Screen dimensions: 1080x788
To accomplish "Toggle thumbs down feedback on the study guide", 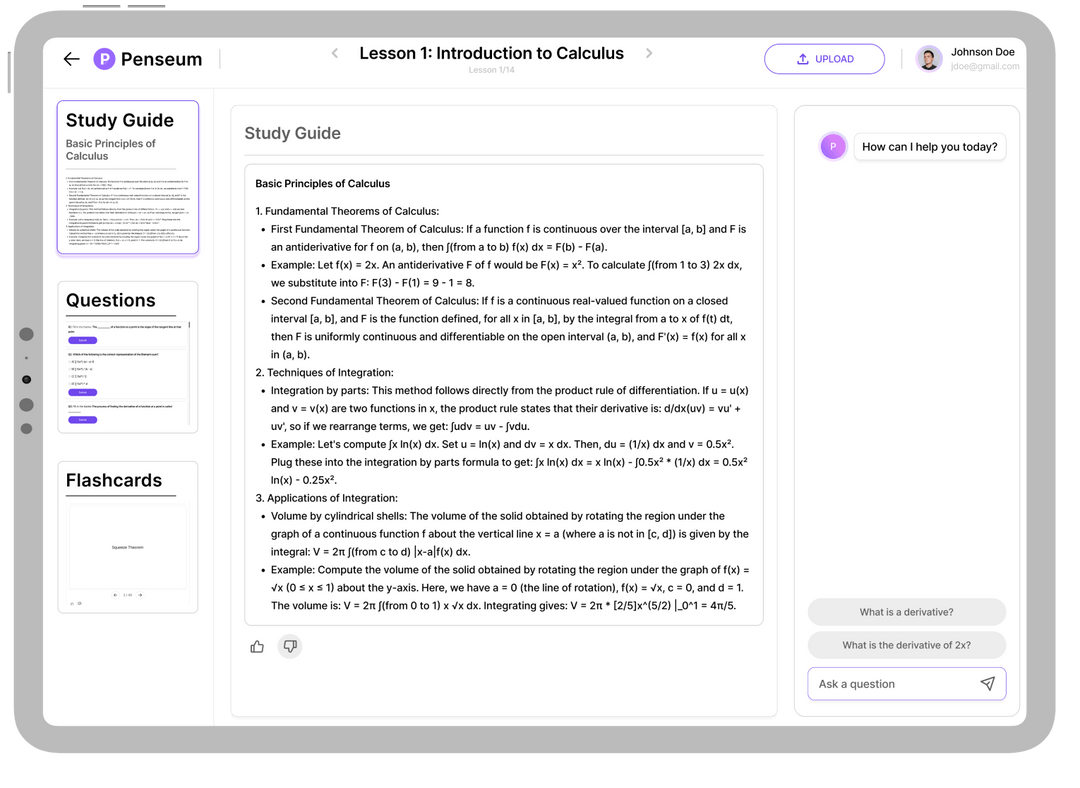I will (290, 647).
